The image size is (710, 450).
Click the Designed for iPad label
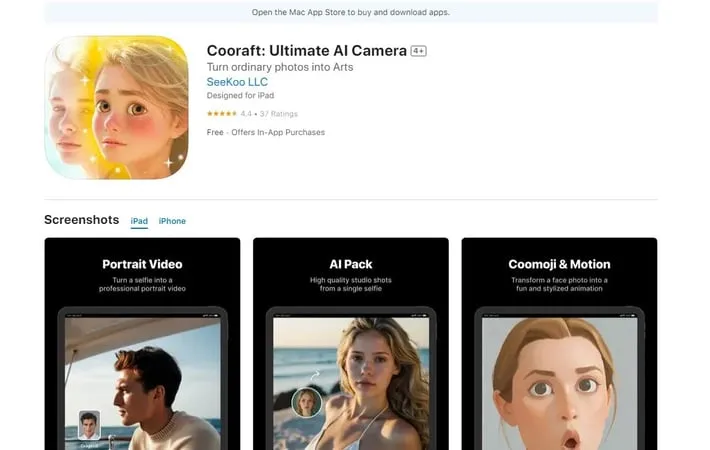click(242, 96)
